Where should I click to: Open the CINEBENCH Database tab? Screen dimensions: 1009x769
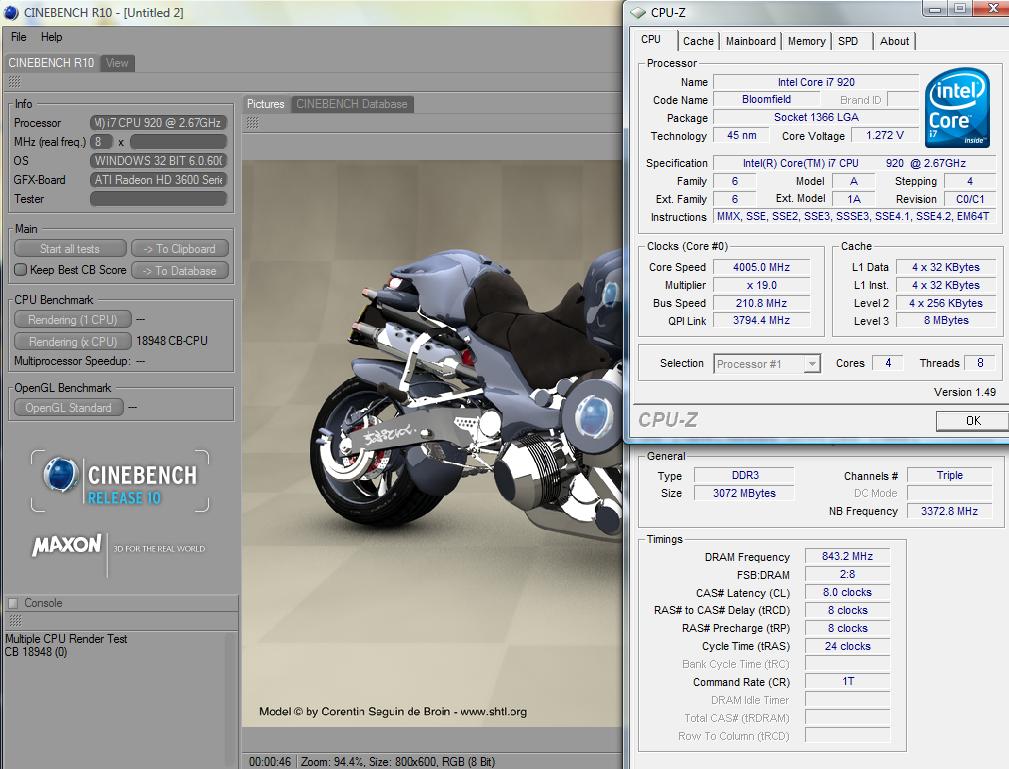(x=352, y=104)
